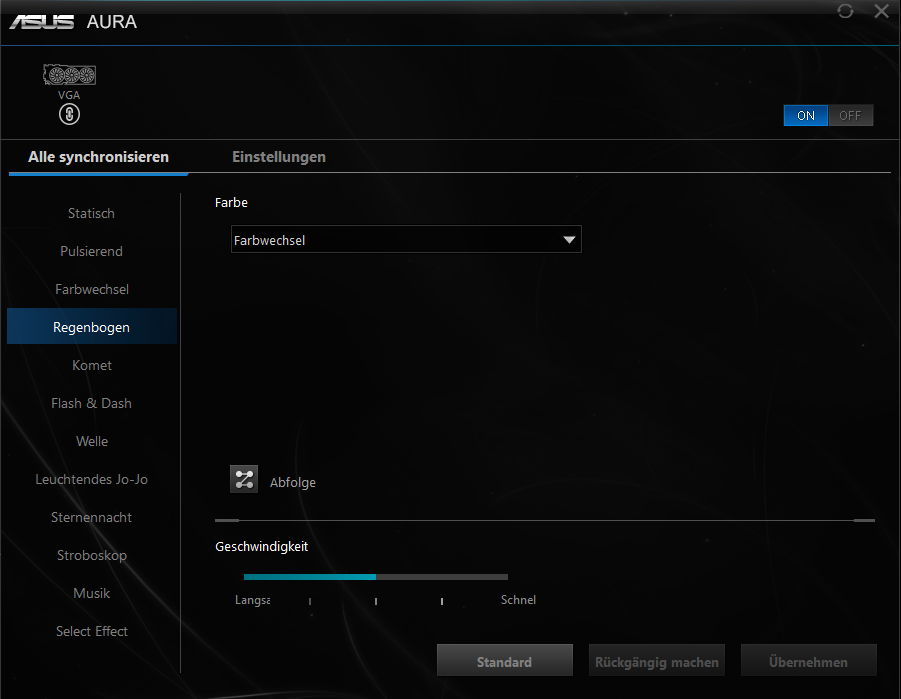The height and width of the screenshot is (699, 901).
Task: Select the Komet lighting effect
Action: point(91,365)
